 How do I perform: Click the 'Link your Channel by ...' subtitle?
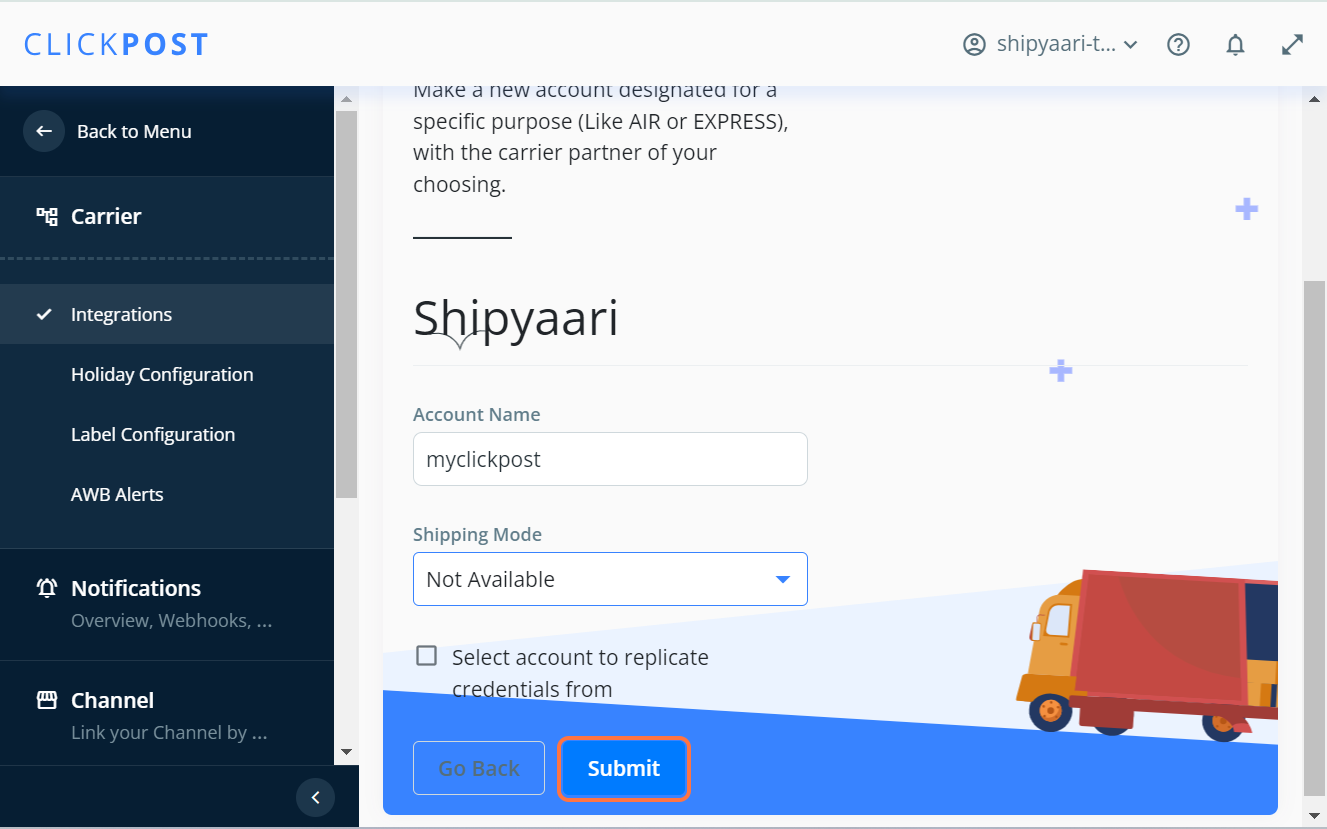[x=169, y=732]
